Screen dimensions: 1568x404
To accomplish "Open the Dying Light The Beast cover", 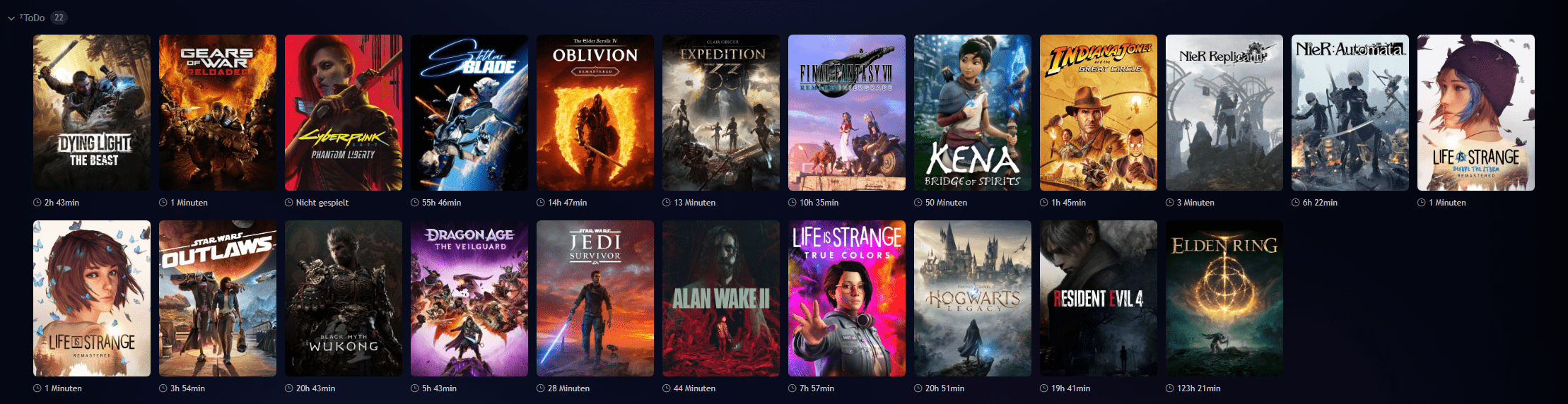I will coord(92,112).
